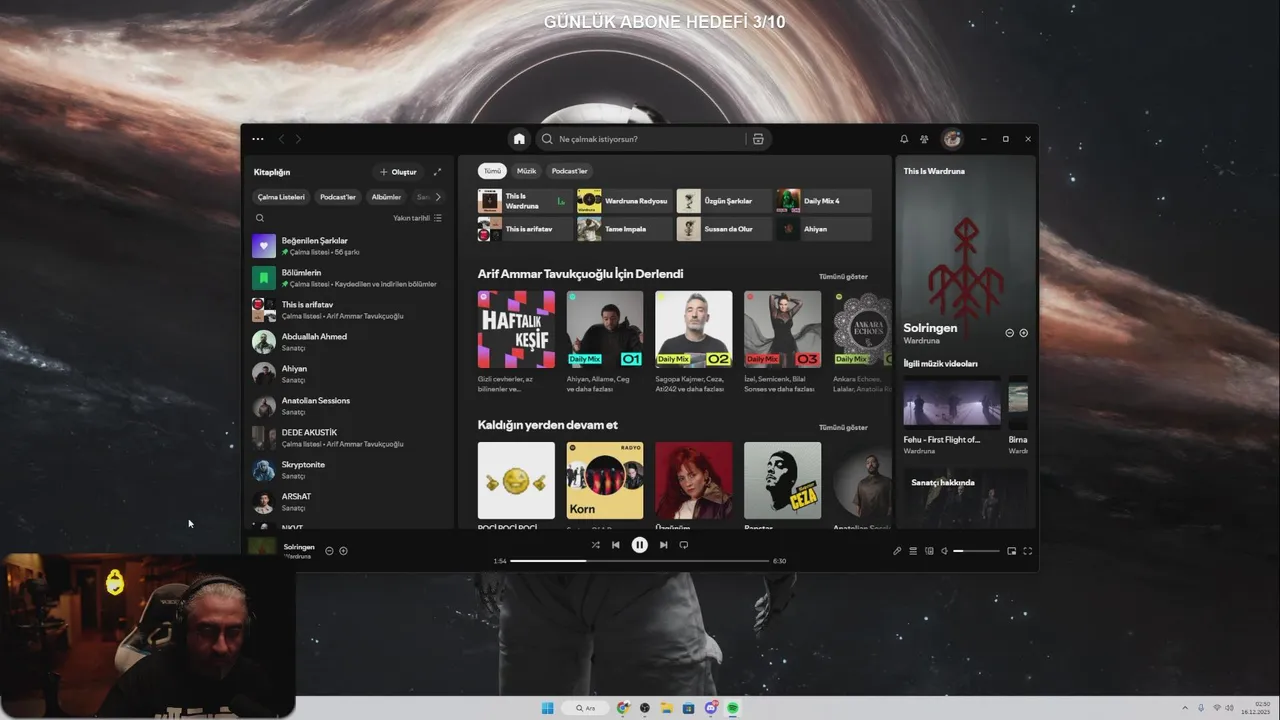The height and width of the screenshot is (720, 1280).
Task: Hide Solringen from right panel
Action: pos(1009,333)
